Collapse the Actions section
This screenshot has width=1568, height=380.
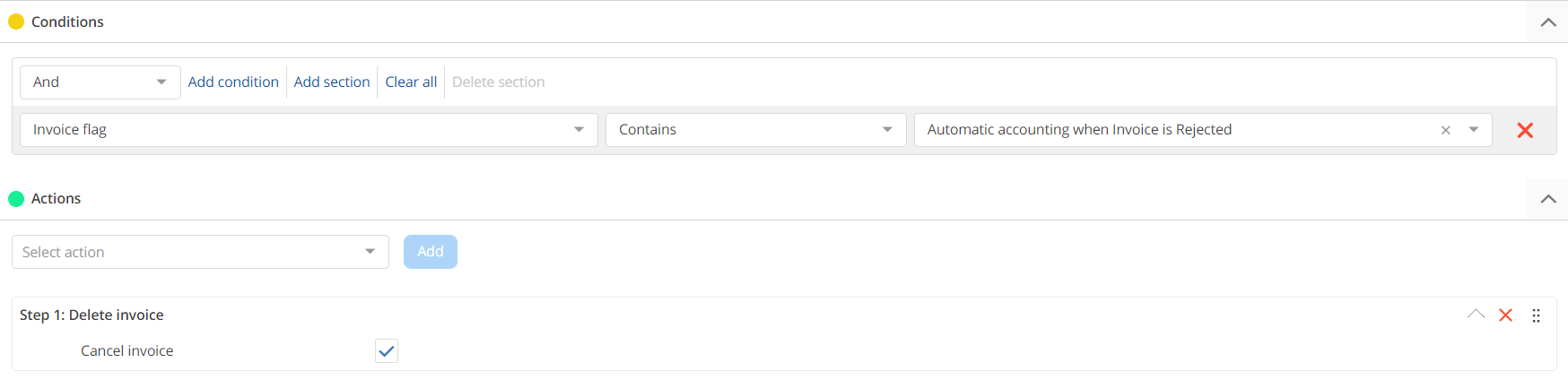(x=1547, y=199)
